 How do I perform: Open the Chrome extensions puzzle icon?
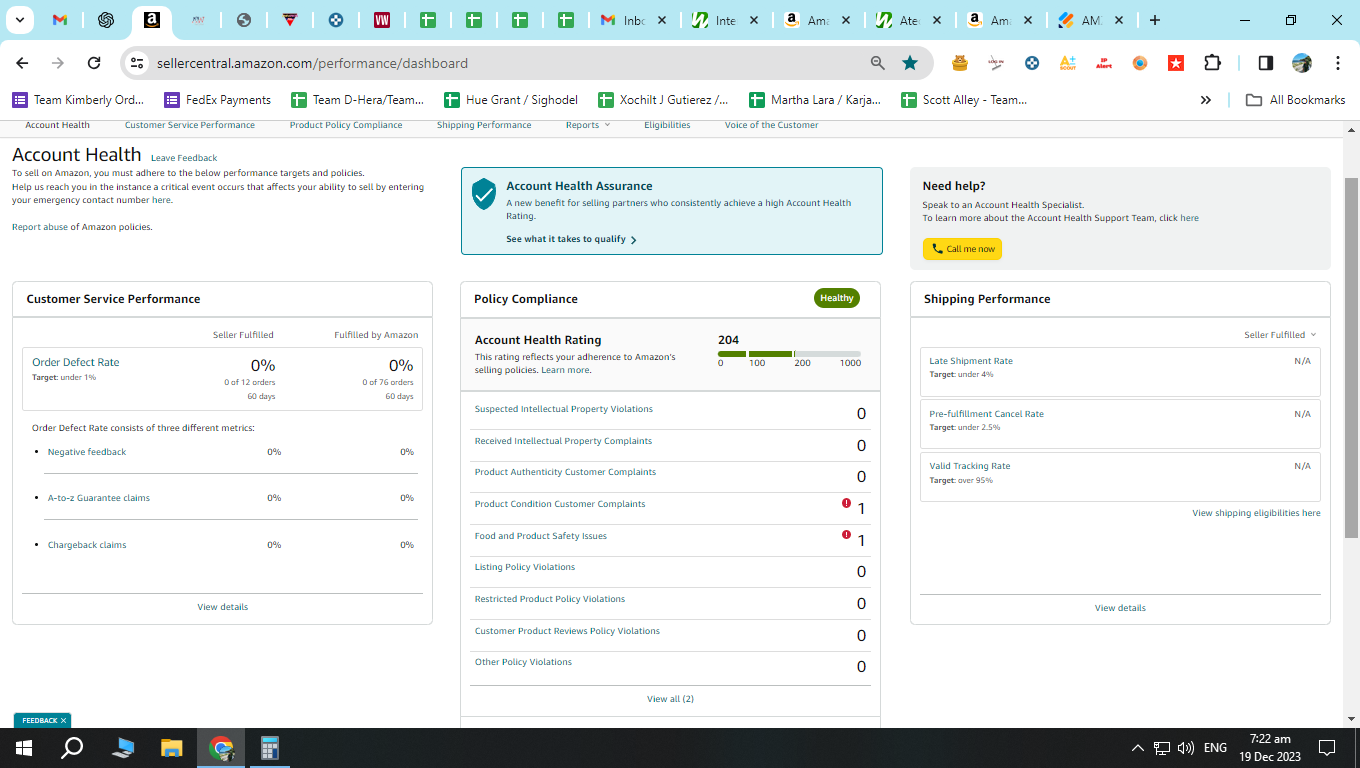tap(1212, 63)
